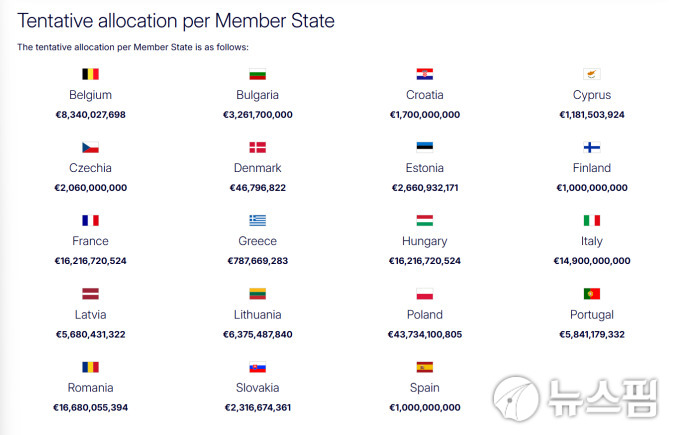The height and width of the screenshot is (435, 680).
Task: Click the Greece flag icon
Action: (x=258, y=220)
